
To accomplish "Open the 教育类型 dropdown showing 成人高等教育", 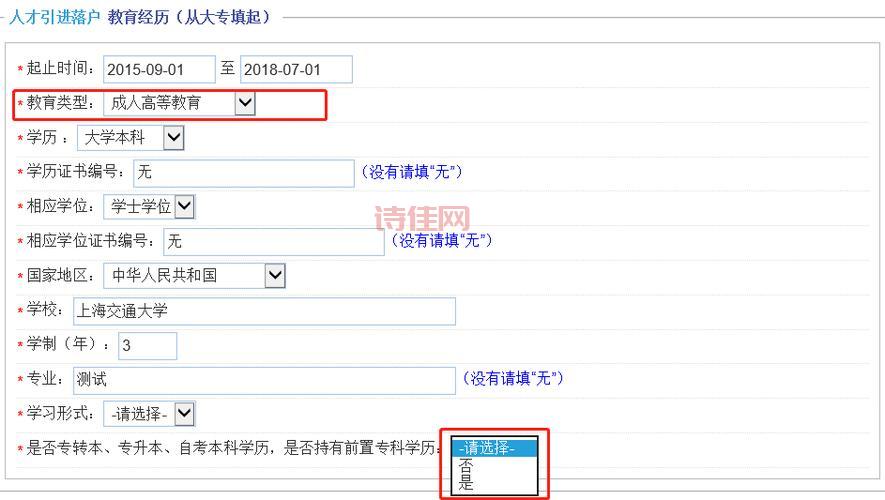I will point(179,103).
